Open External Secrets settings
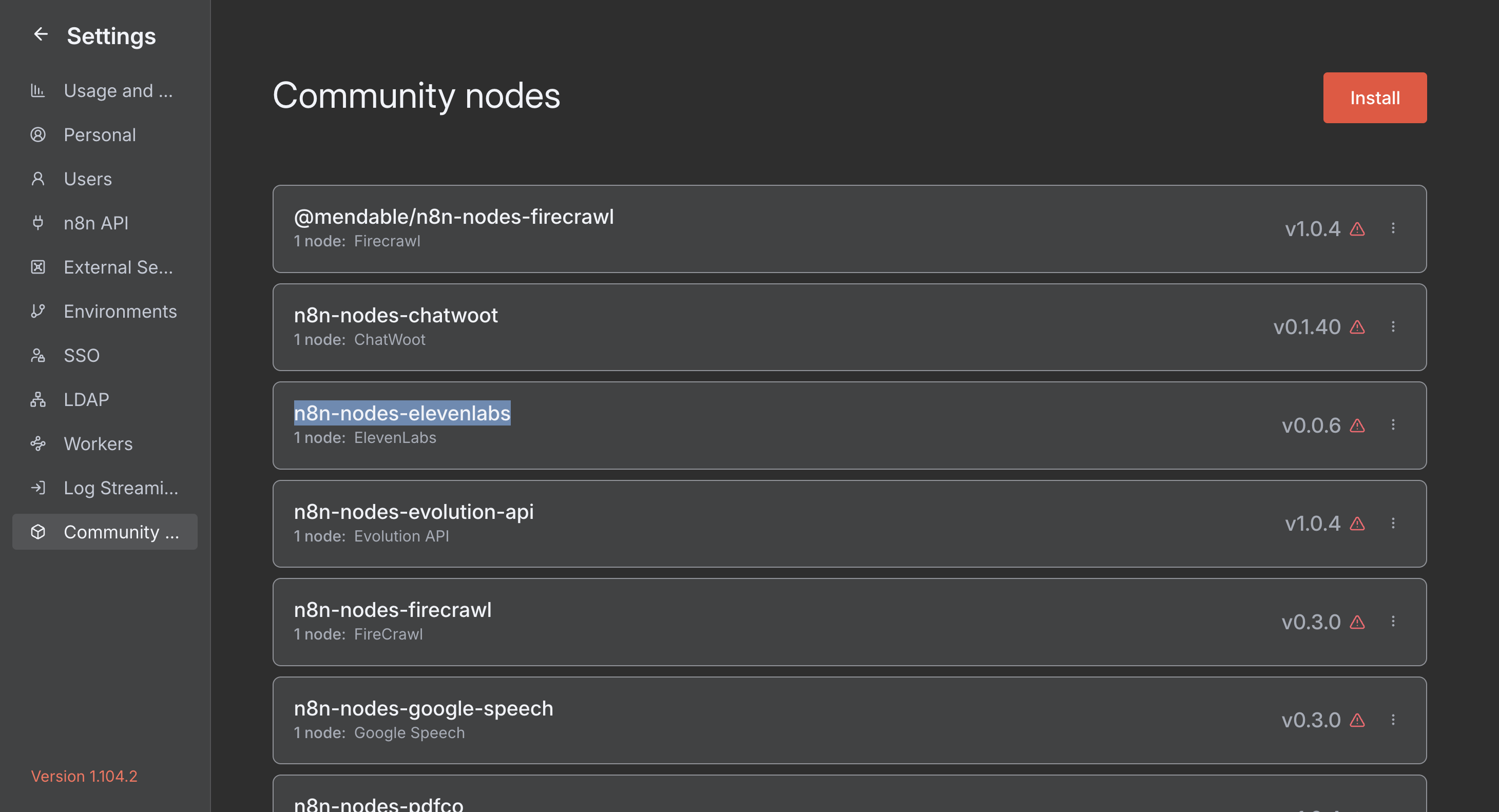Screen dimensions: 1499x812 (x=118, y=267)
